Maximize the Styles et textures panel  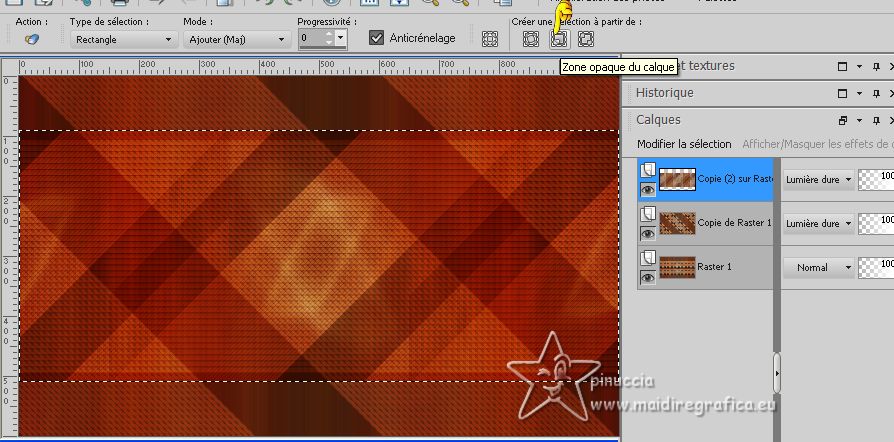(842, 66)
